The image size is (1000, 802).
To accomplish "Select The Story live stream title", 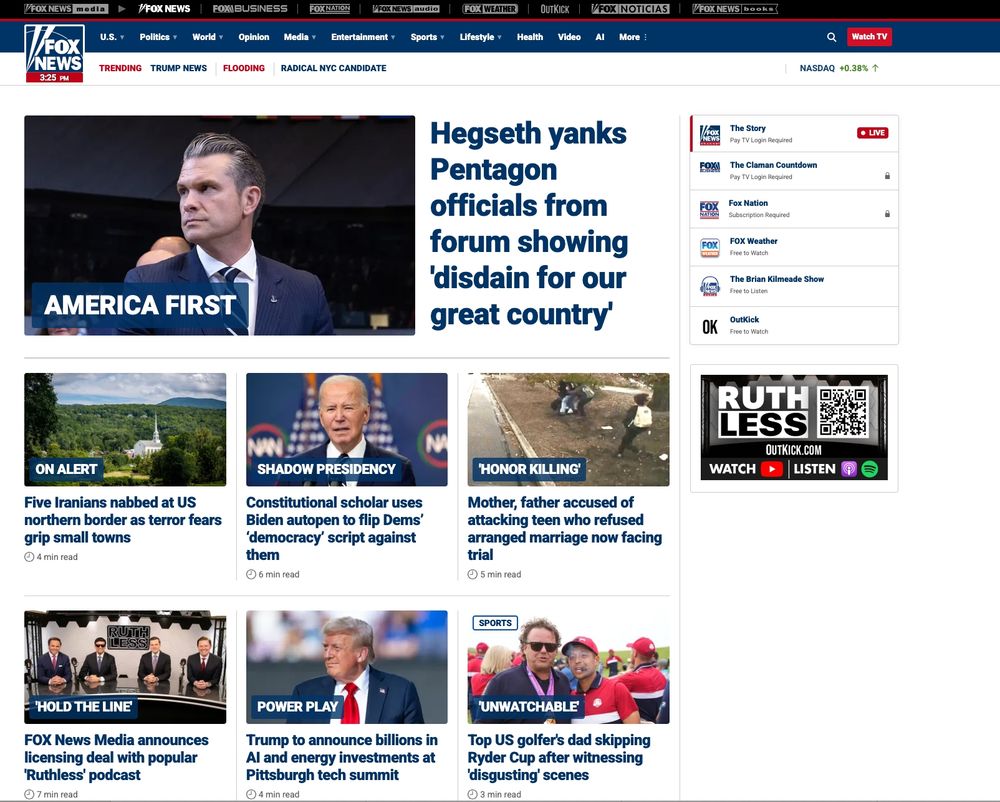I will tap(747, 128).
